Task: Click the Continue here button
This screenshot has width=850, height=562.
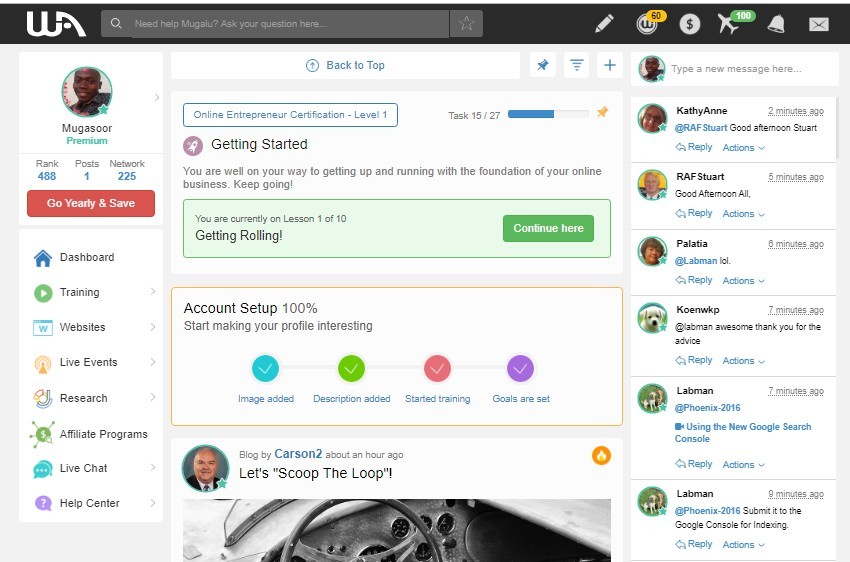Action: (x=548, y=228)
